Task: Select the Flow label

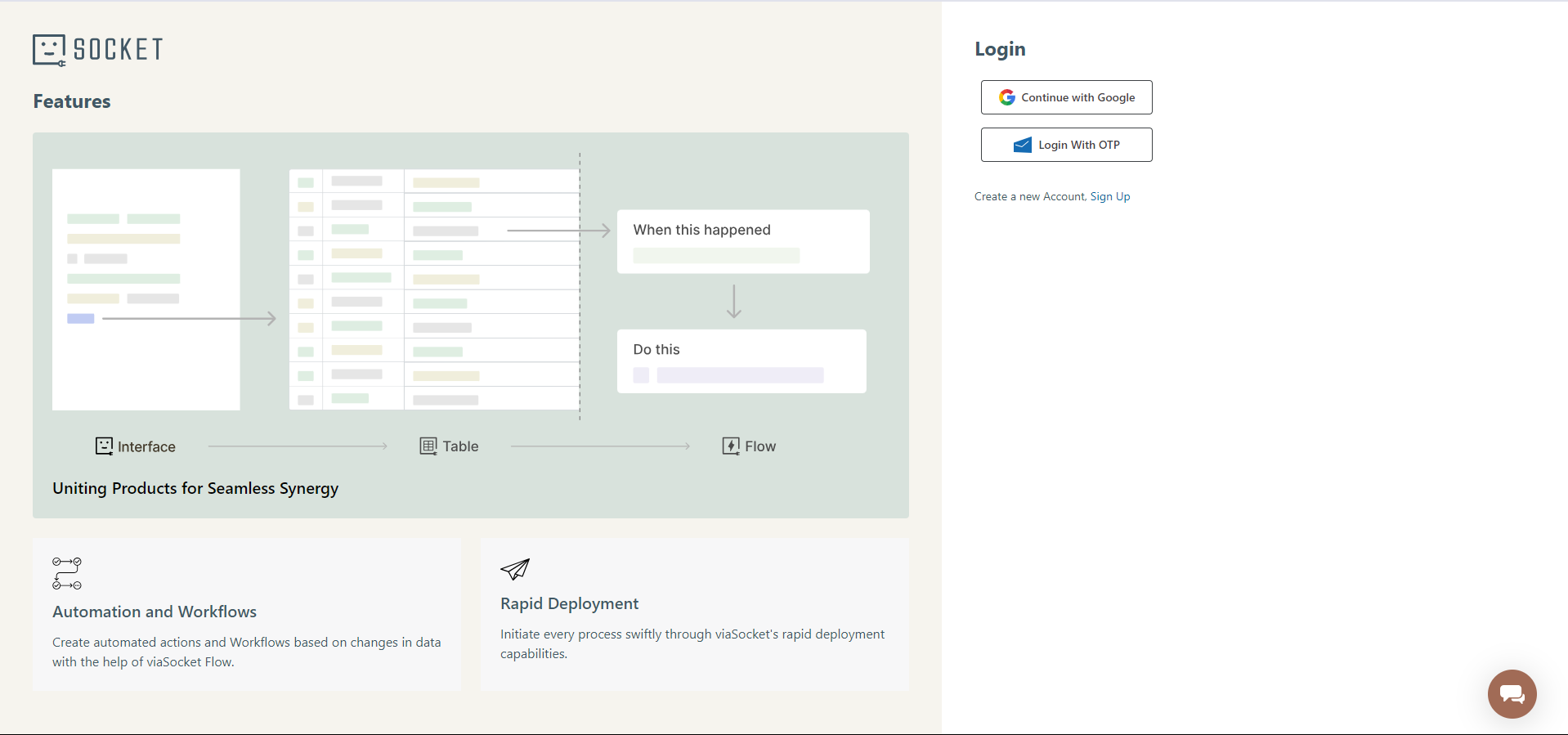Action: tap(760, 446)
